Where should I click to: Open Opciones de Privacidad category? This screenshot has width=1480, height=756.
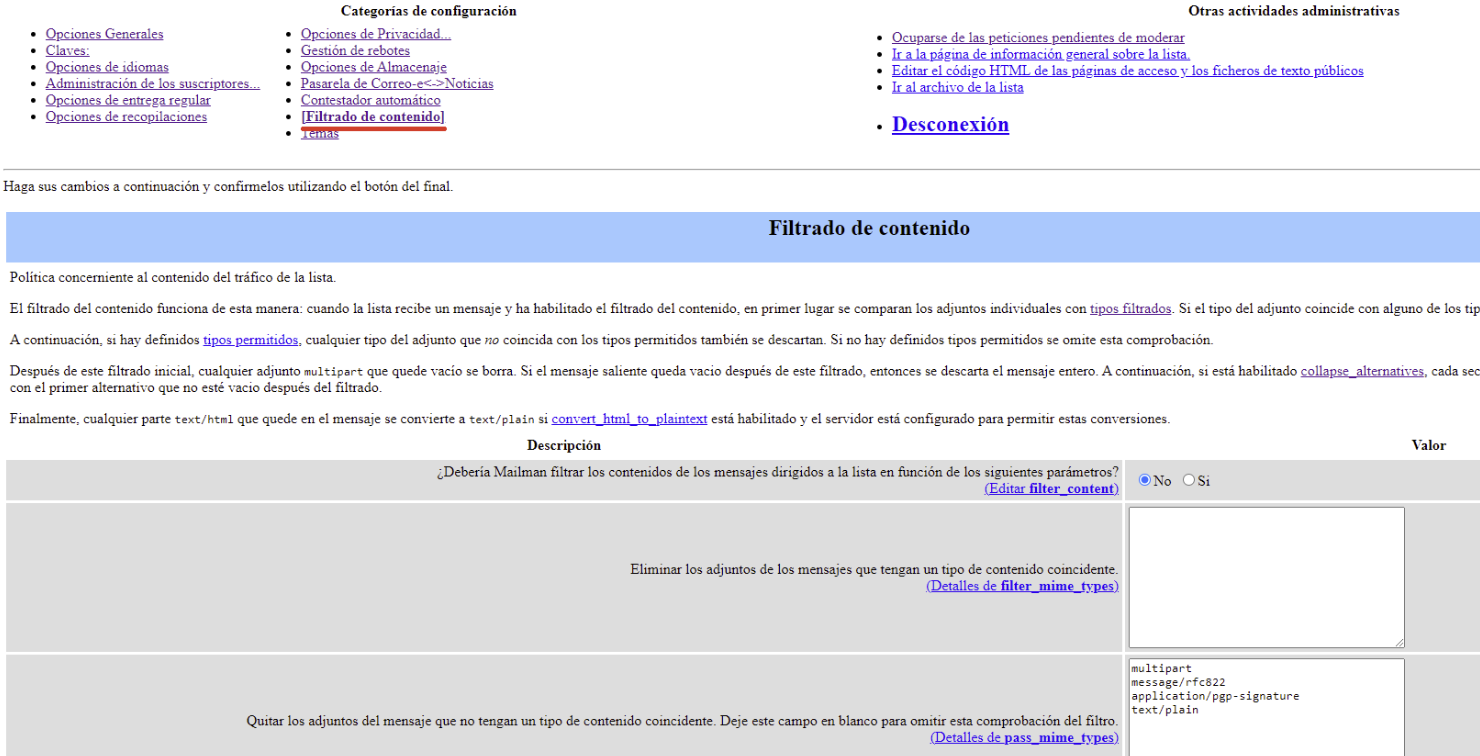[x=376, y=34]
